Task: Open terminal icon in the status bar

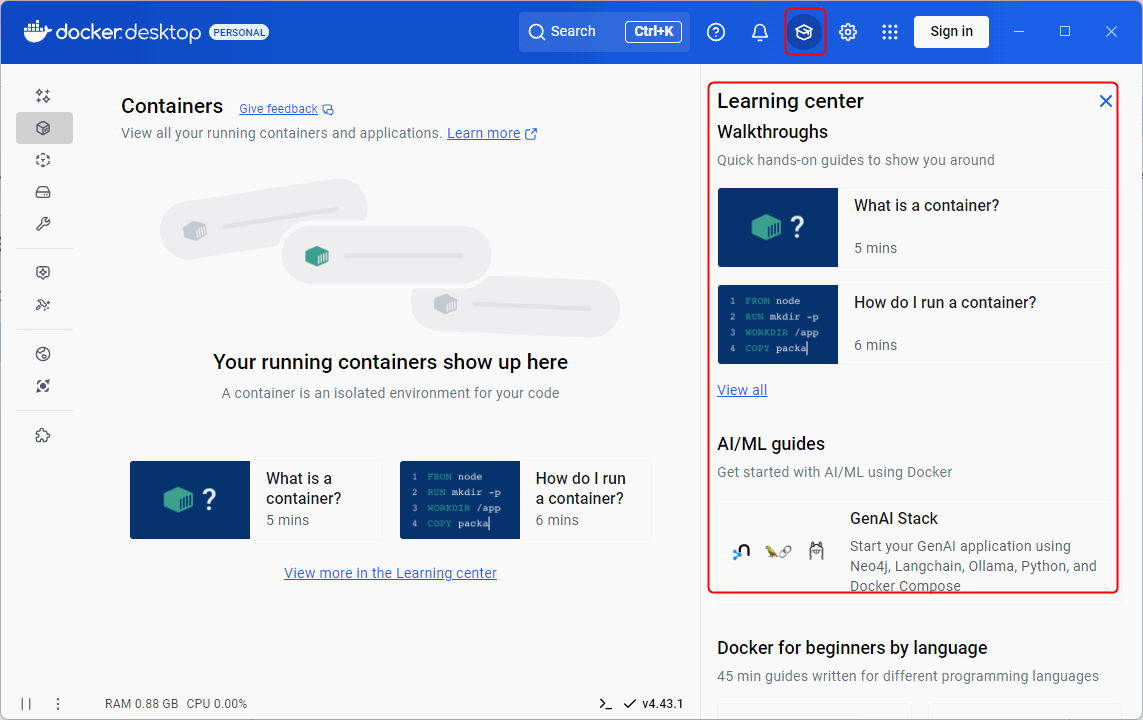Action: [x=605, y=704]
